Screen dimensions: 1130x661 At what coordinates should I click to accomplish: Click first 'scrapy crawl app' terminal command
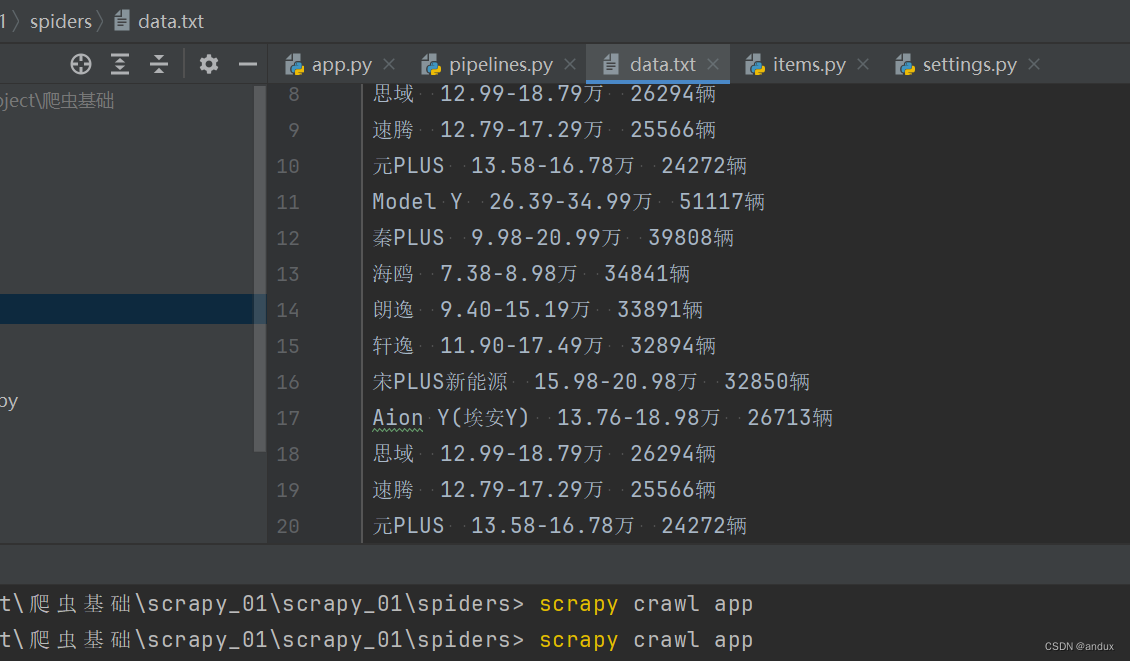646,604
